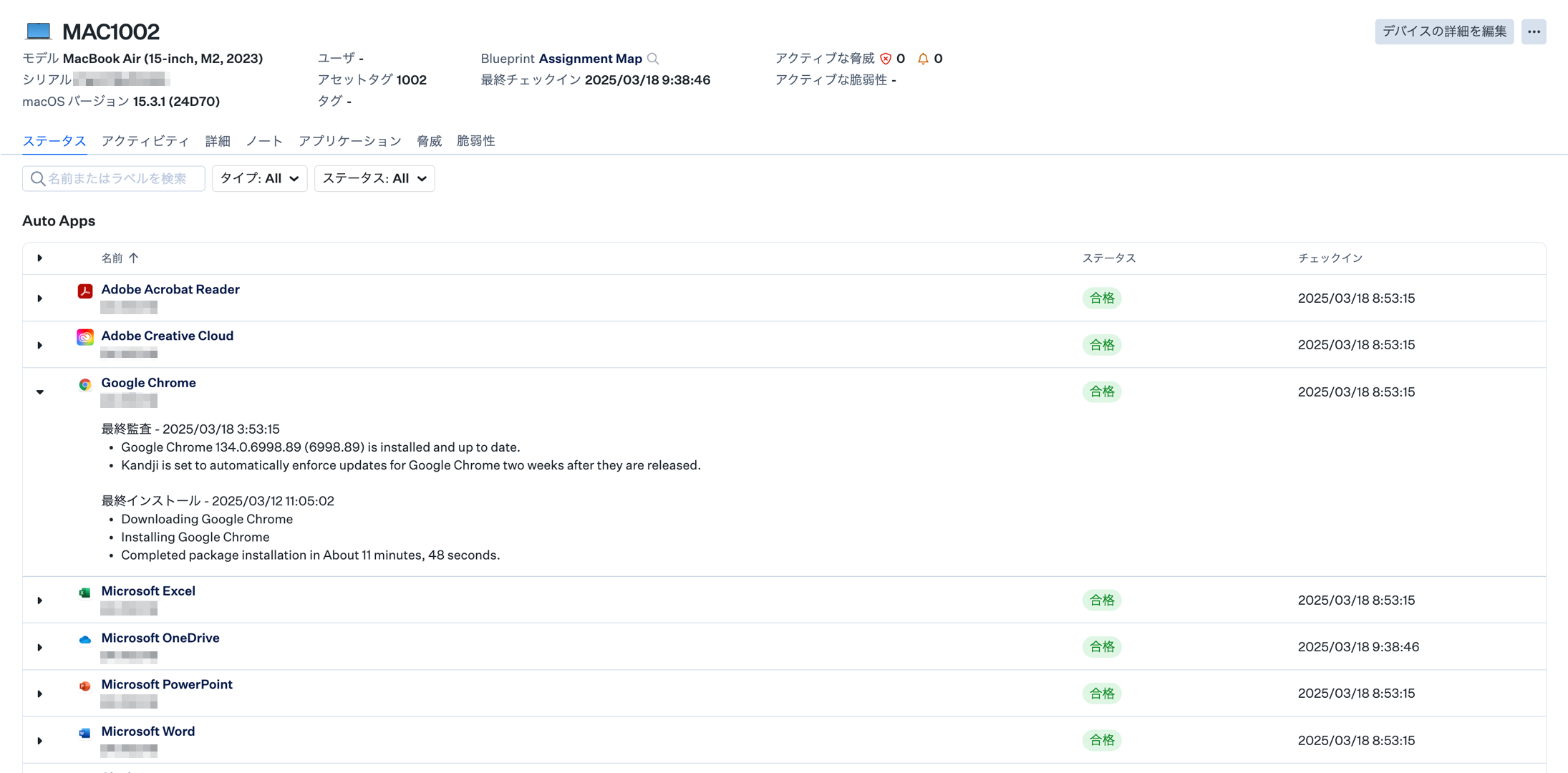Click the Adobe Acrobat Reader app icon

pyautogui.click(x=85, y=291)
